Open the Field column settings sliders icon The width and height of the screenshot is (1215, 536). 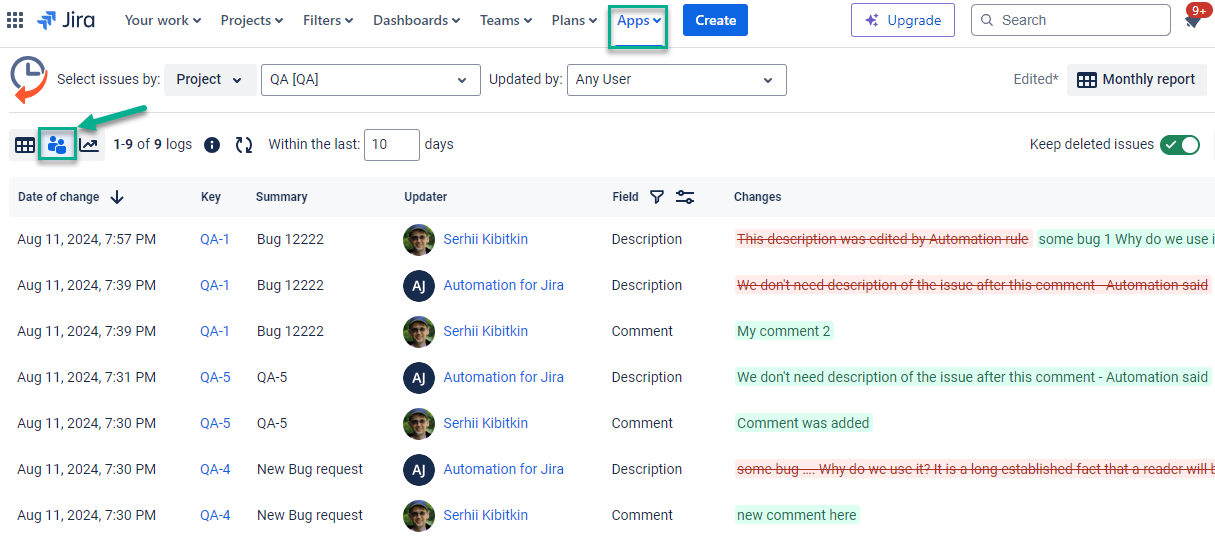tap(685, 197)
